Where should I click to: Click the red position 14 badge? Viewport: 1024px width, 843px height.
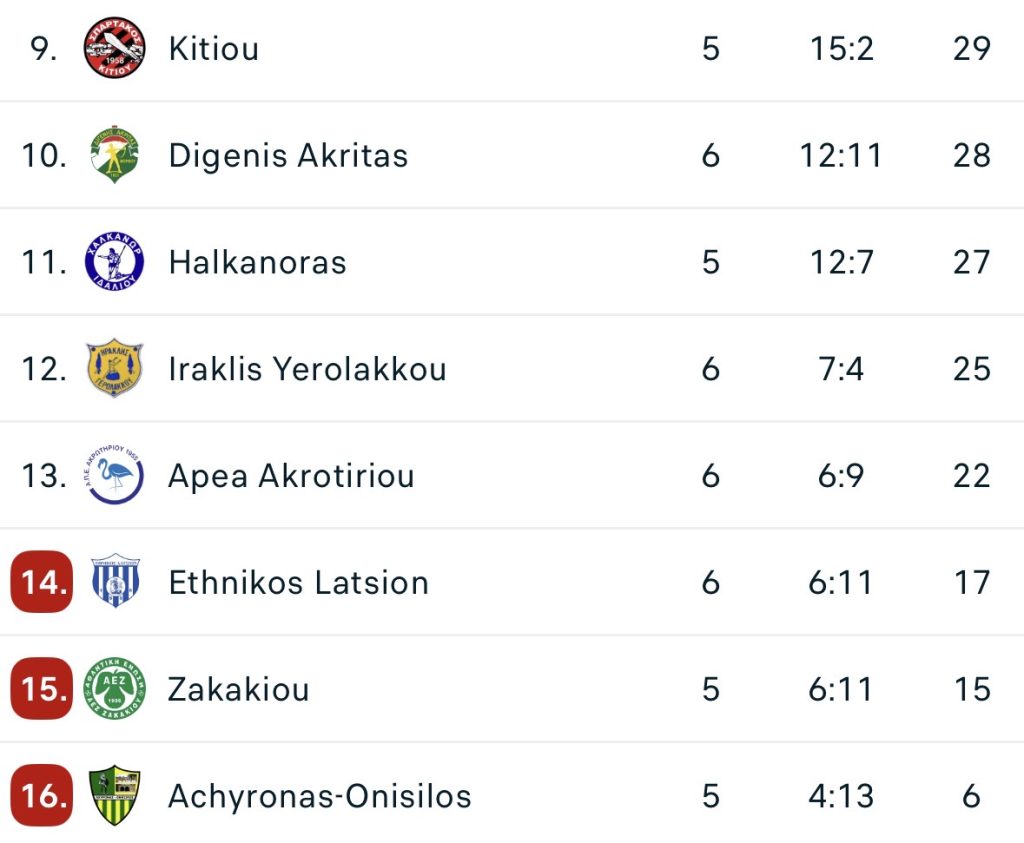point(42,582)
